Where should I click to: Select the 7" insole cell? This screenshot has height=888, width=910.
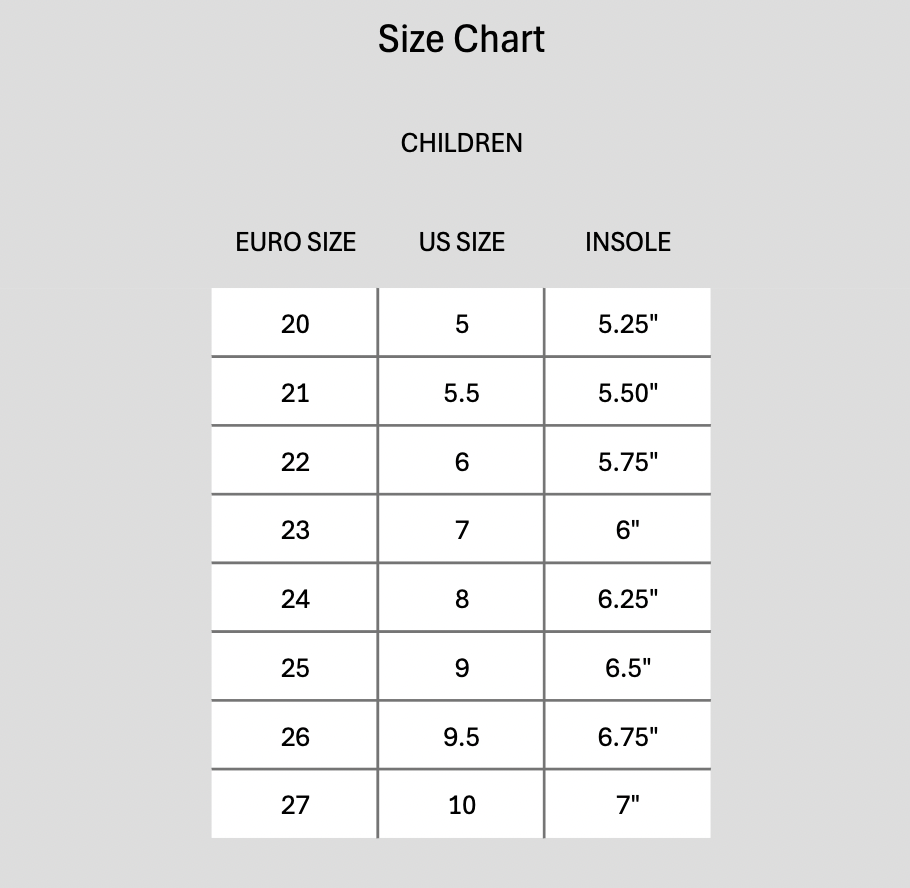pyautogui.click(x=627, y=805)
